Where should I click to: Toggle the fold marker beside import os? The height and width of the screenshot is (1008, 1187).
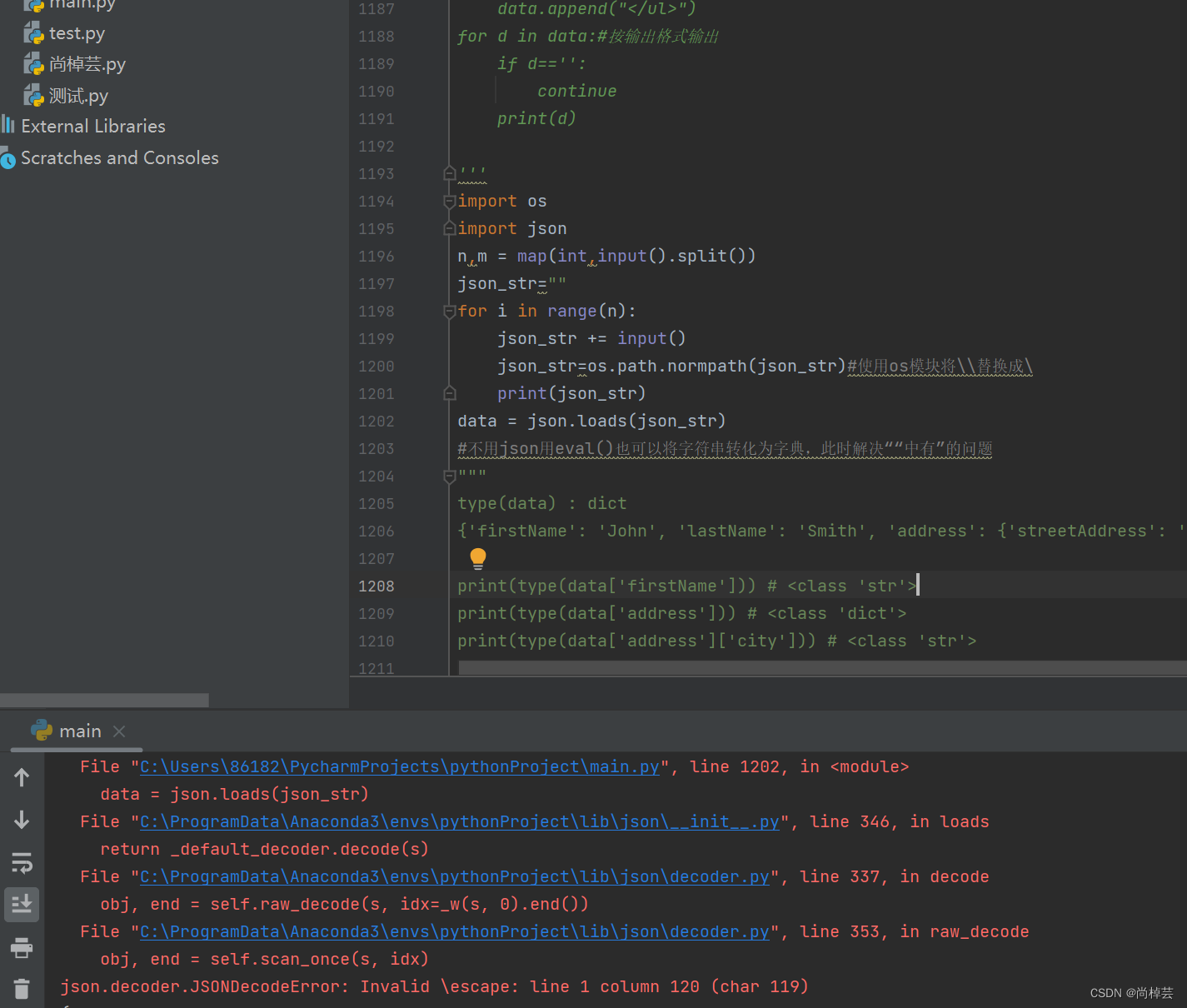pyautogui.click(x=450, y=201)
